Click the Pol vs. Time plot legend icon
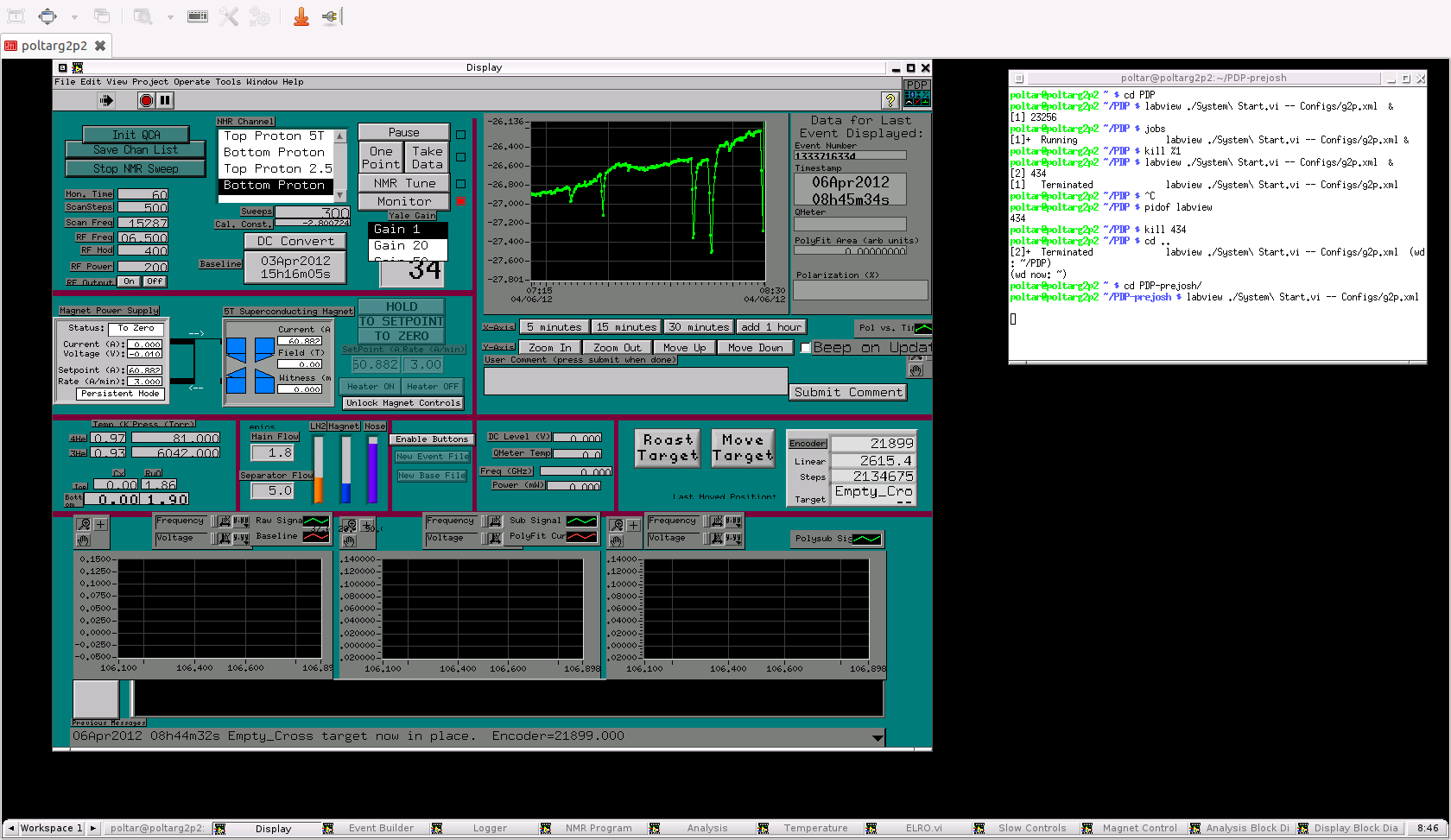Image resolution: width=1451 pixels, height=840 pixels. [922, 328]
